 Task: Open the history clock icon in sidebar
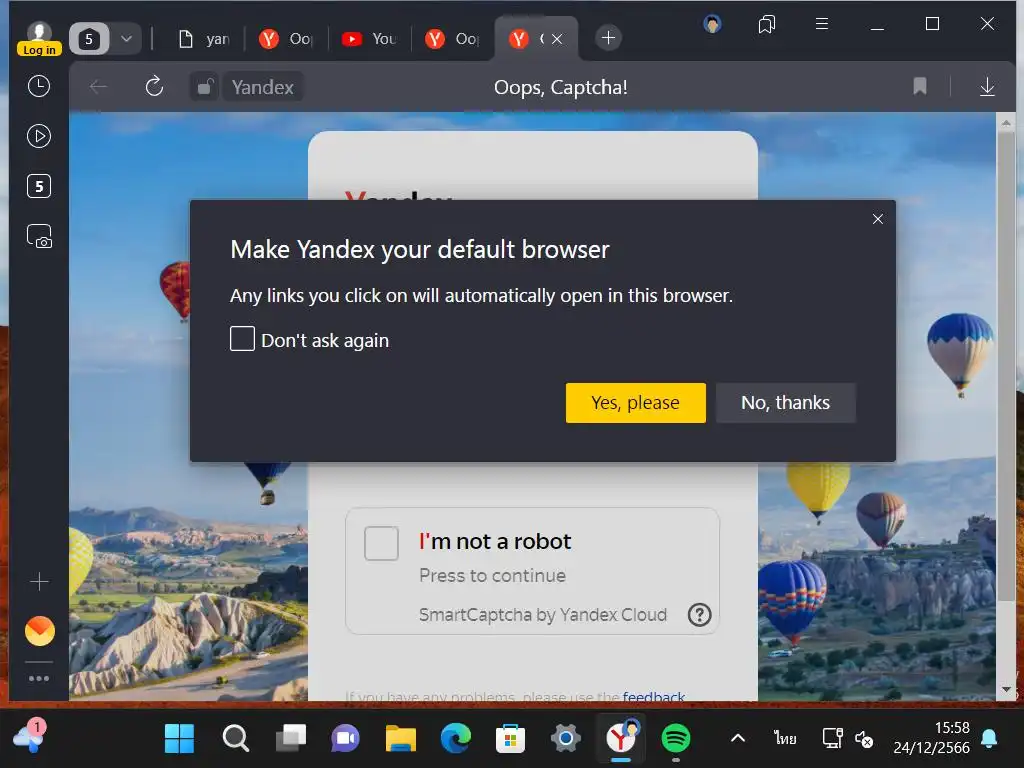(39, 86)
